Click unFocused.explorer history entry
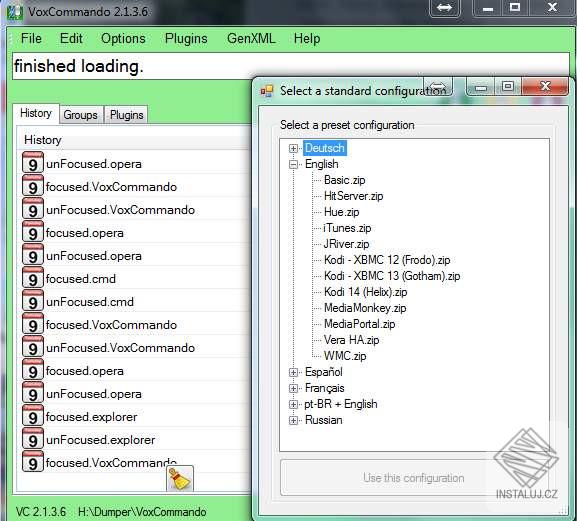The image size is (577, 521). 101,440
